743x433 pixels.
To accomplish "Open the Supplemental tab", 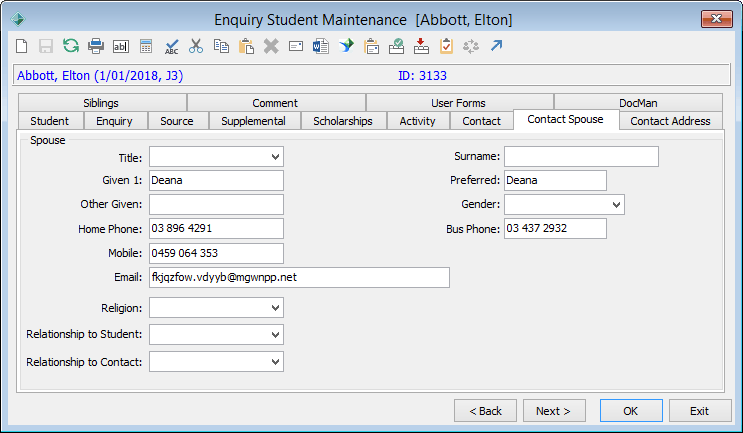I will [x=254, y=121].
